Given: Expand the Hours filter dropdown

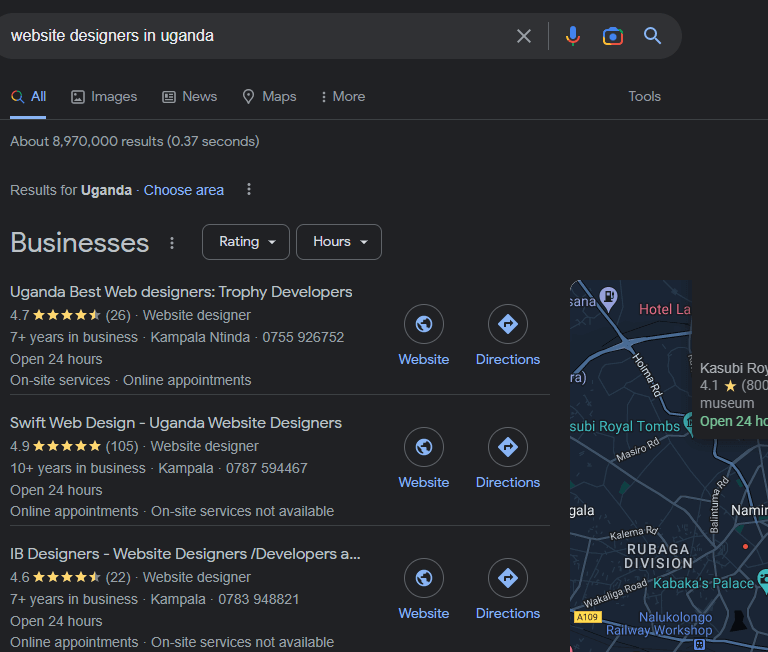Looking at the screenshot, I should pyautogui.click(x=339, y=242).
